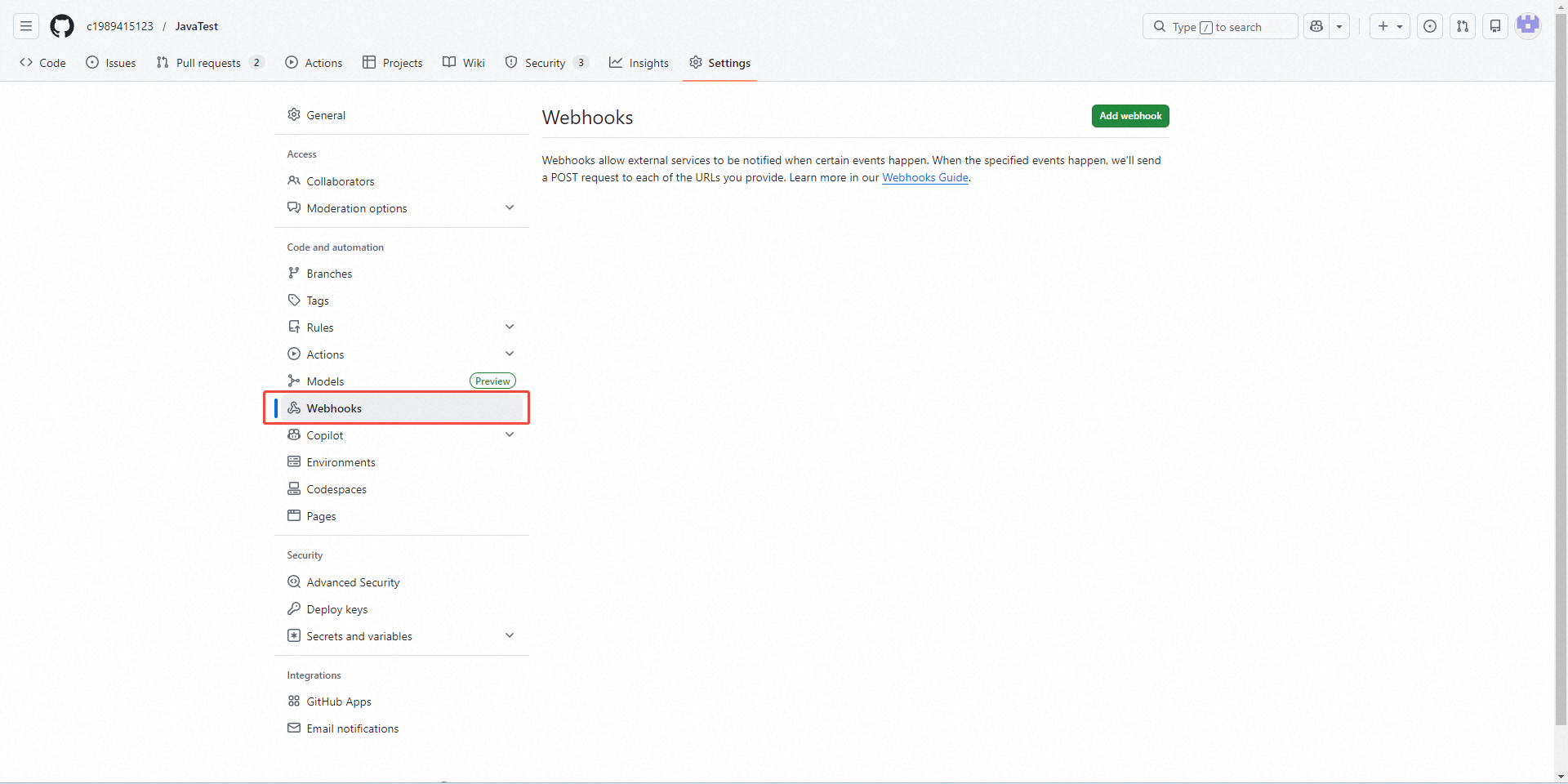Viewport: 1568px width, 784px height.
Task: Open the issues inbox icon in header
Action: point(1430,26)
